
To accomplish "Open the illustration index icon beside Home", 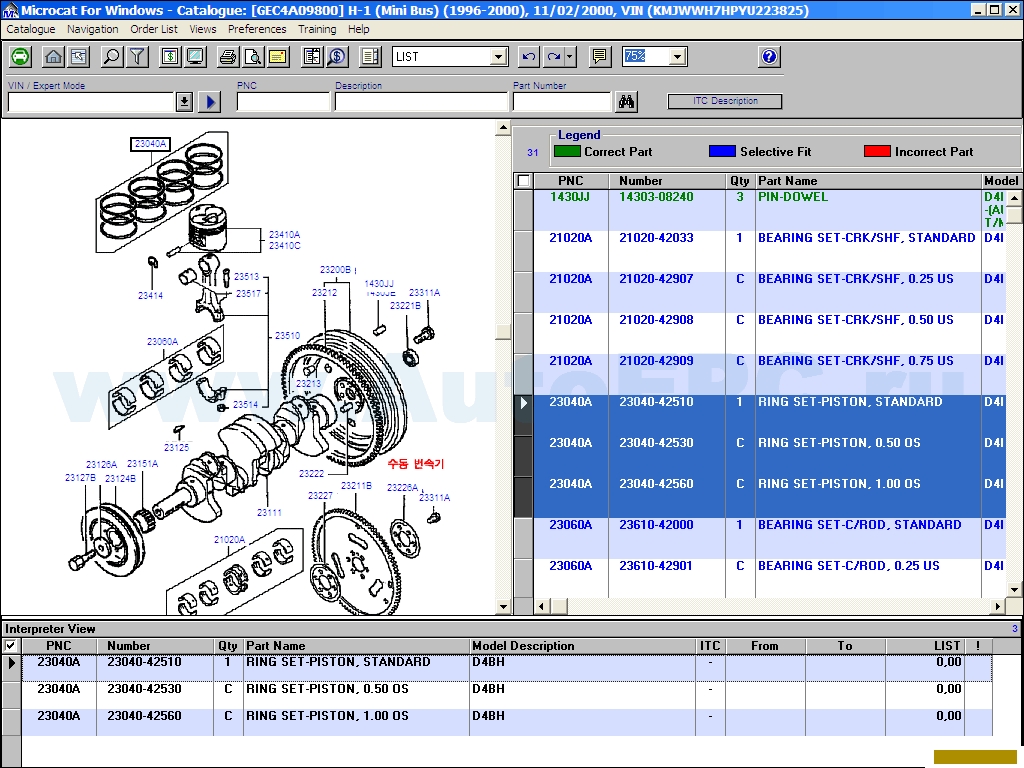I will click(x=79, y=57).
